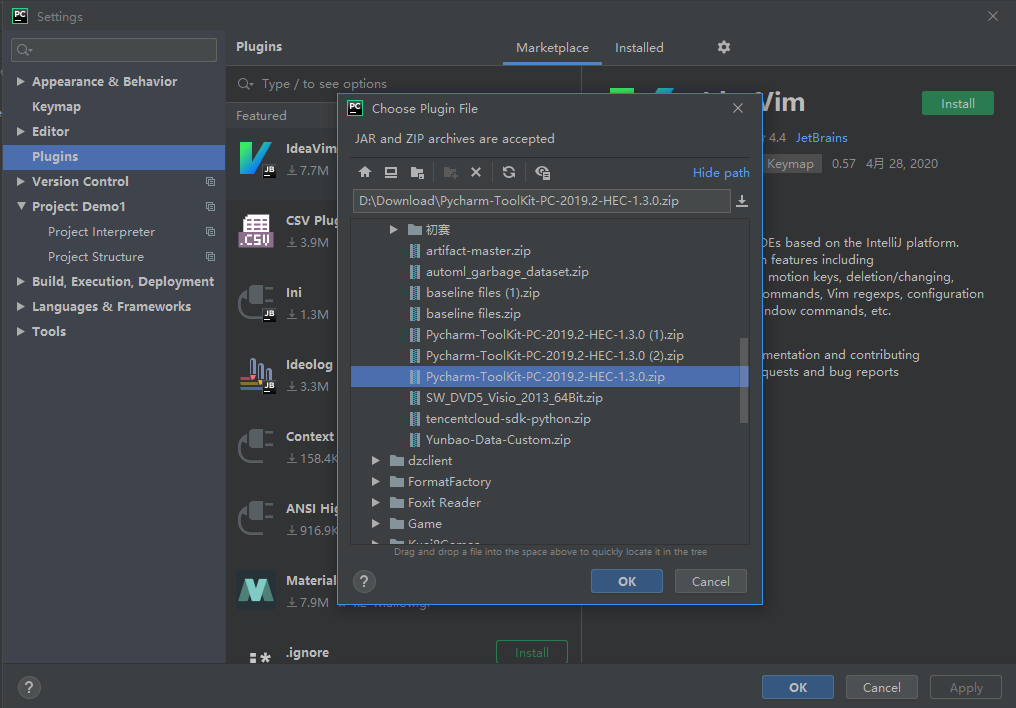Click the copy icon beside Project Interpreter
Screen dimensions: 1016x708
pyautogui.click(x=211, y=231)
